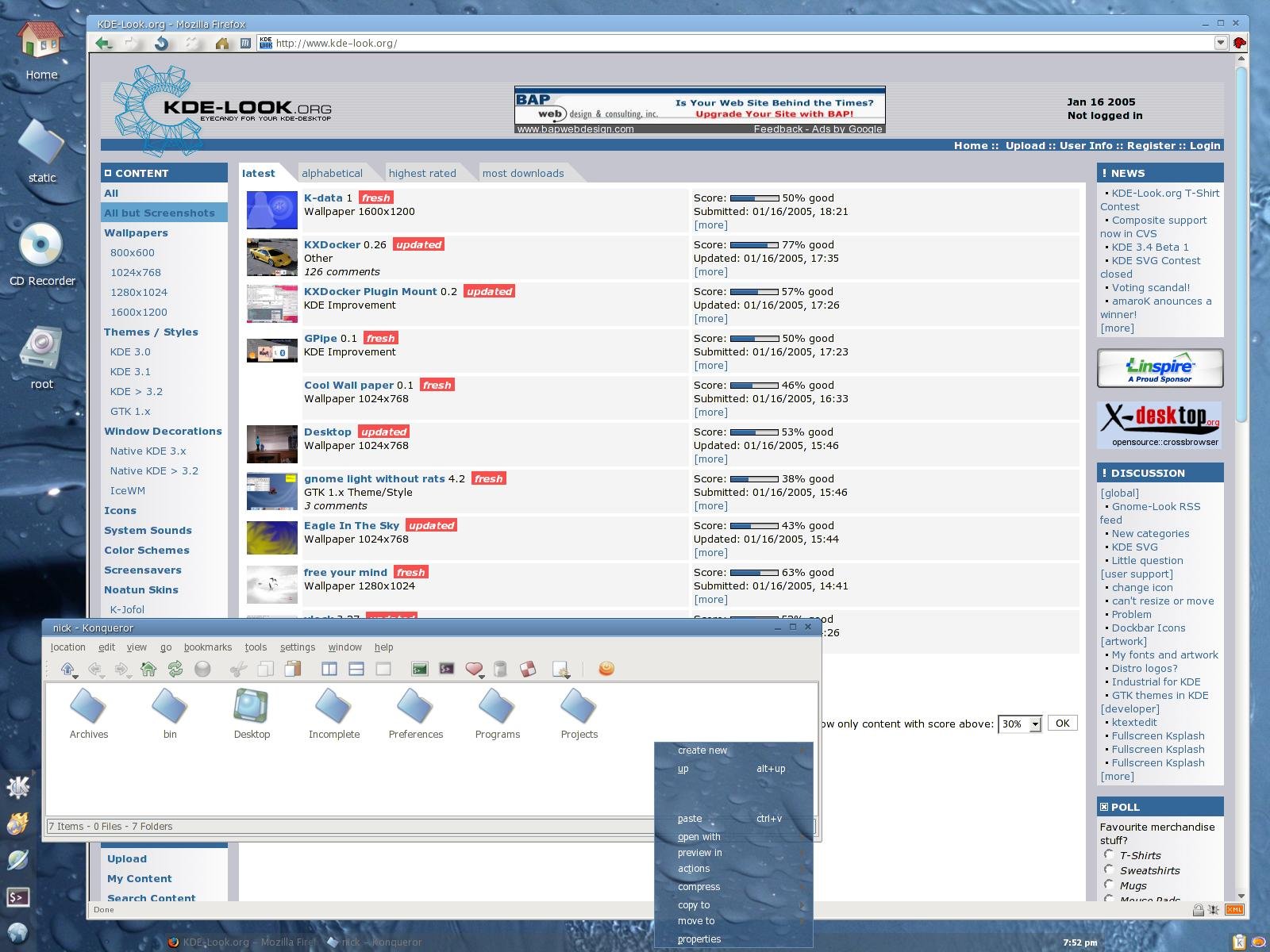Click Konqueror home folder toolbar icon
This screenshot has width=1270, height=952.
click(148, 669)
